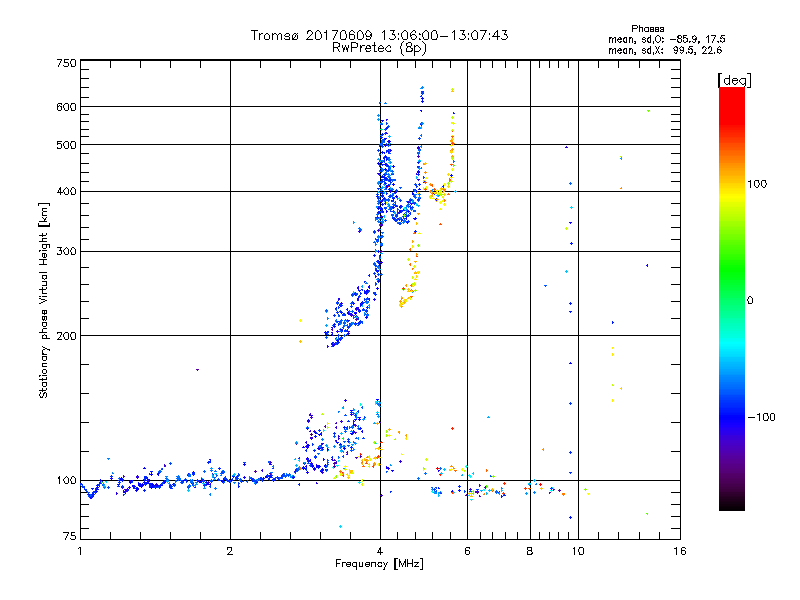Click the '[deg]' colorbar unit label
800x600 pixels.
coord(734,80)
